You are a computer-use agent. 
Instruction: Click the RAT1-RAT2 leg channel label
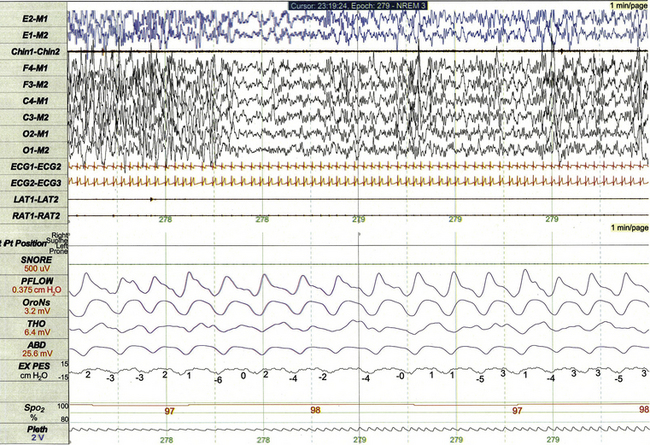tap(32, 216)
